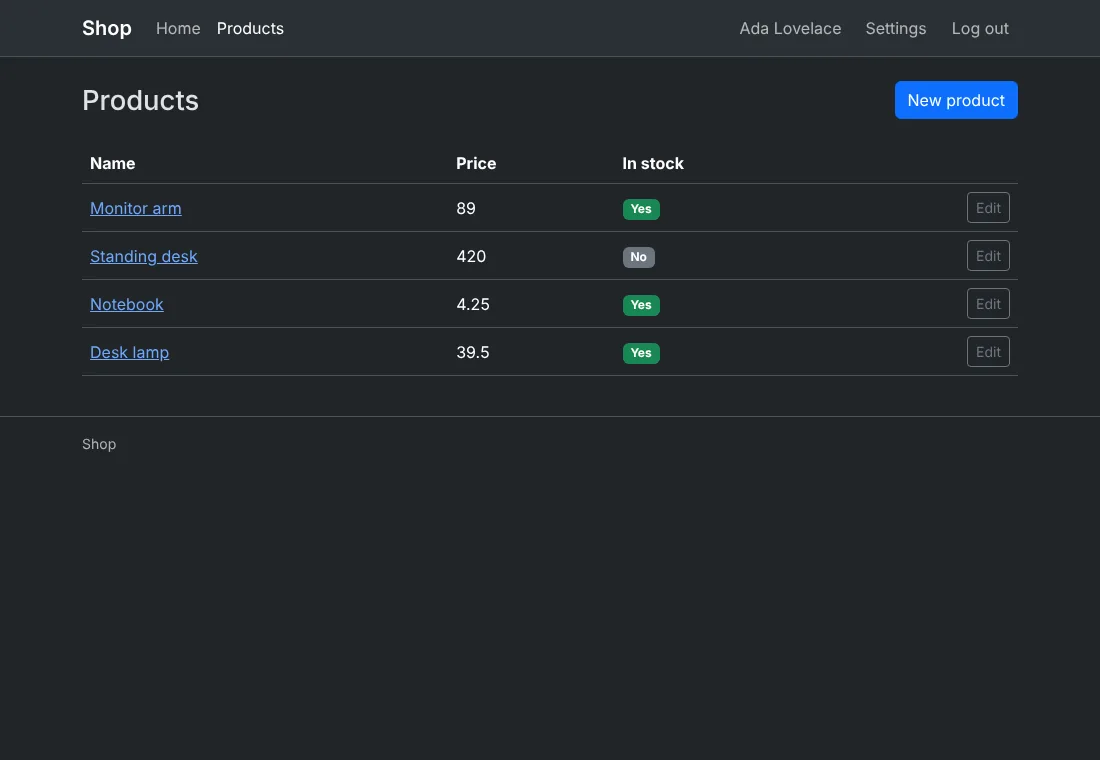Screen dimensions: 1100x760
Task: Click the No badge for Standing desk
Action: point(638,257)
